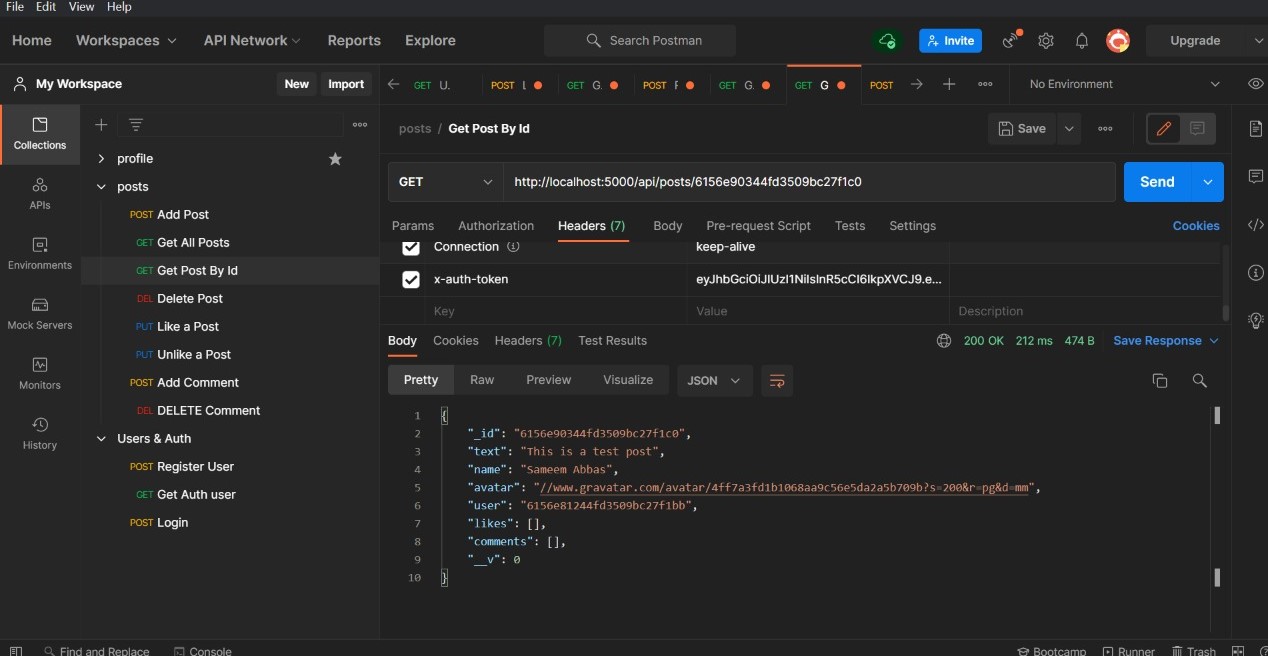The image size is (1268, 656).
Task: Click the Search Postman box
Action: (x=640, y=41)
